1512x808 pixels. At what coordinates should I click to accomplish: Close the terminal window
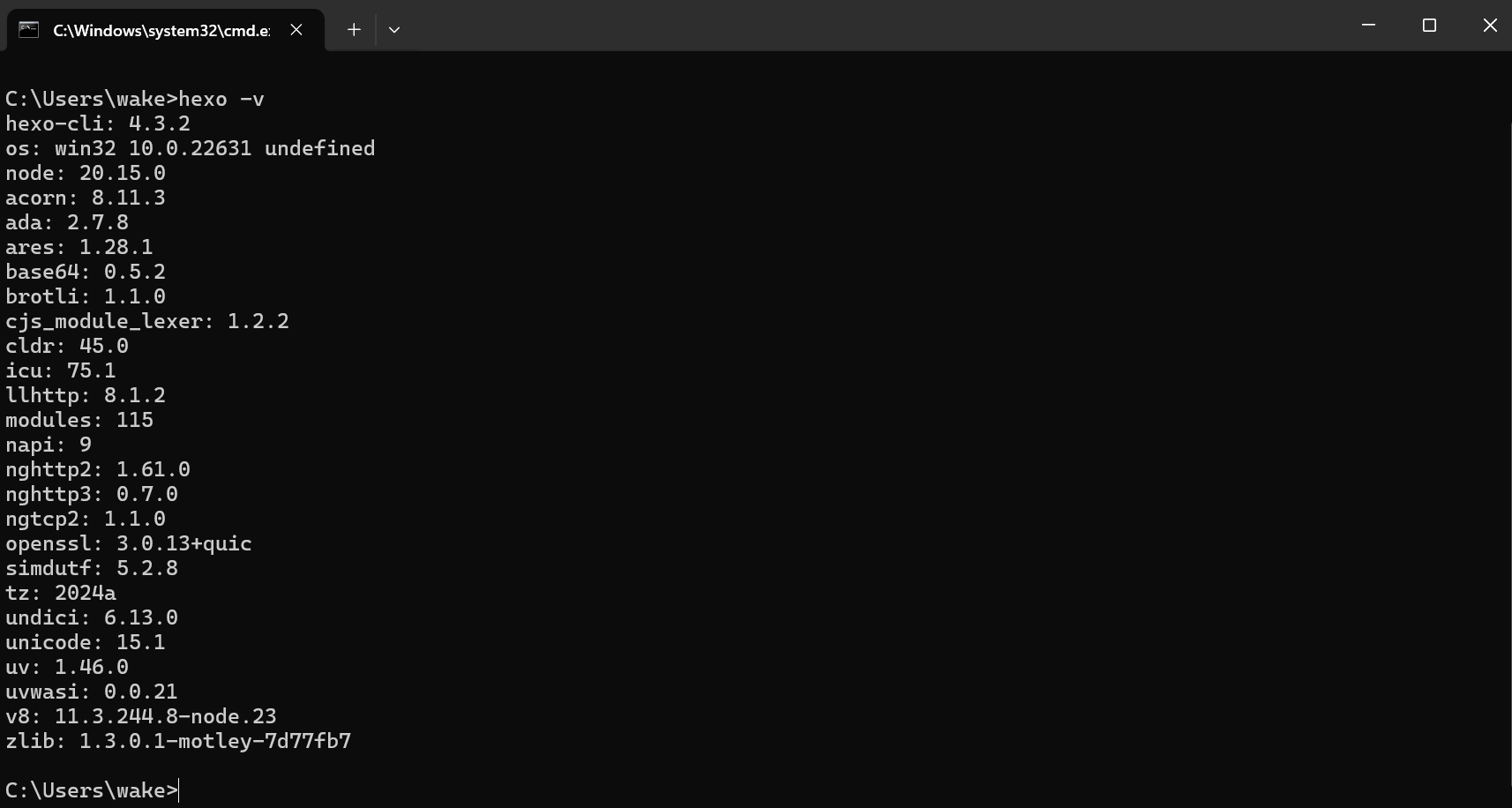coord(1490,26)
